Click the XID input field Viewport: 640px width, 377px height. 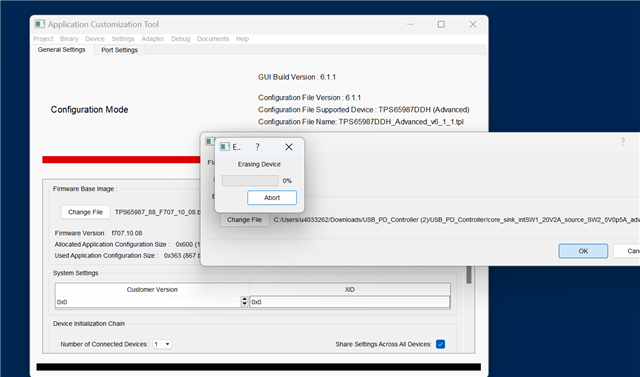[x=350, y=302]
